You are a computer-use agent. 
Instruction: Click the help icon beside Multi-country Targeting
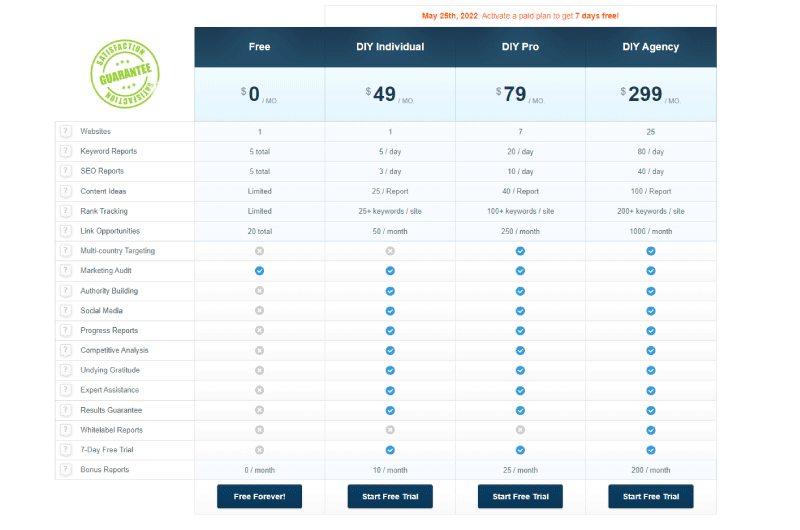tap(65, 251)
